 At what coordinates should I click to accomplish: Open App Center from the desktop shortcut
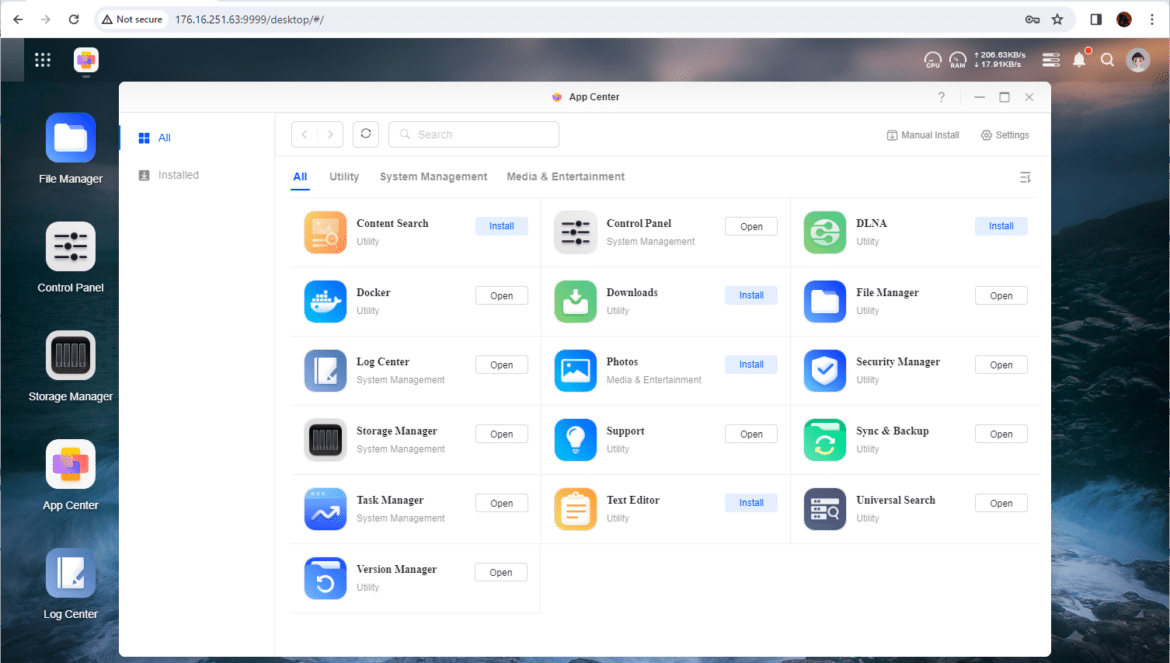tap(71, 465)
